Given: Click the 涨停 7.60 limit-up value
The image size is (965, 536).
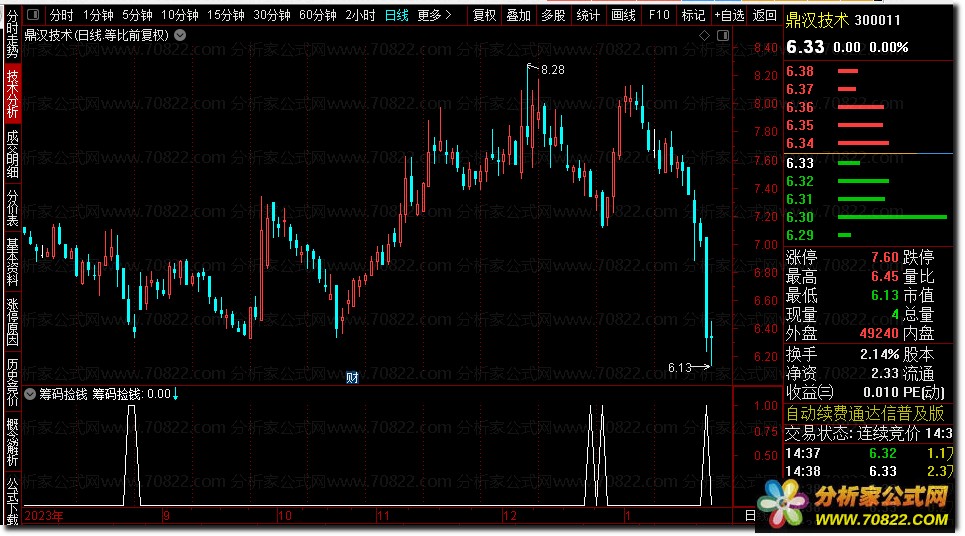Looking at the screenshot, I should click(884, 257).
